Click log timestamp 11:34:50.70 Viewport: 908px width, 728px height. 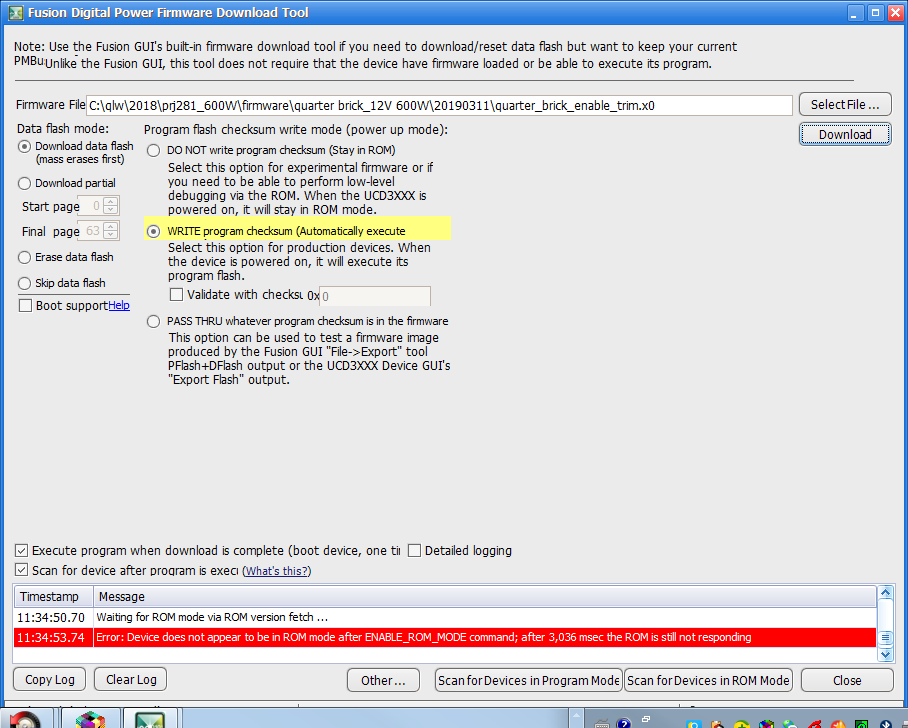coord(51,617)
